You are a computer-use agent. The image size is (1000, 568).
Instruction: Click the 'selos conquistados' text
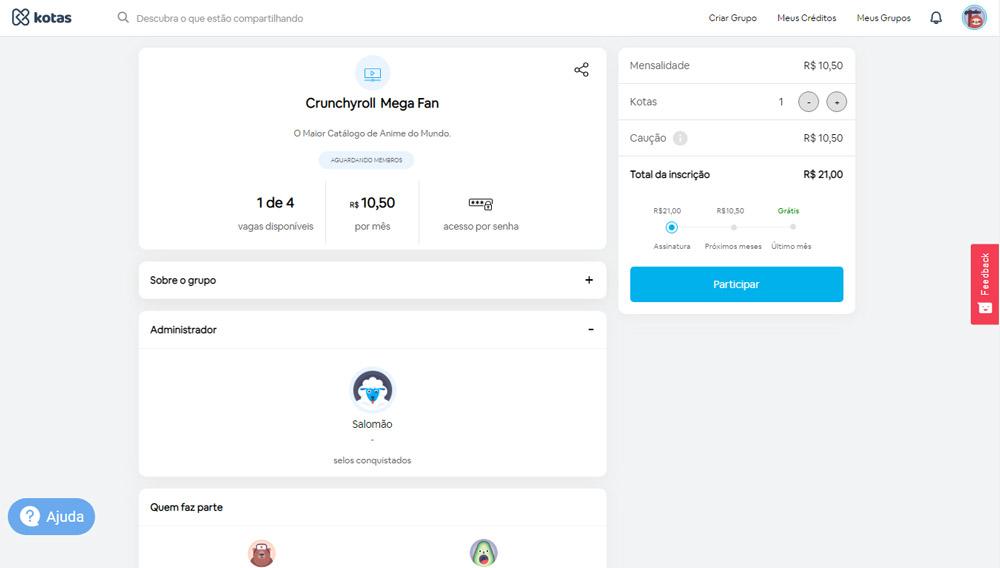tap(372, 460)
